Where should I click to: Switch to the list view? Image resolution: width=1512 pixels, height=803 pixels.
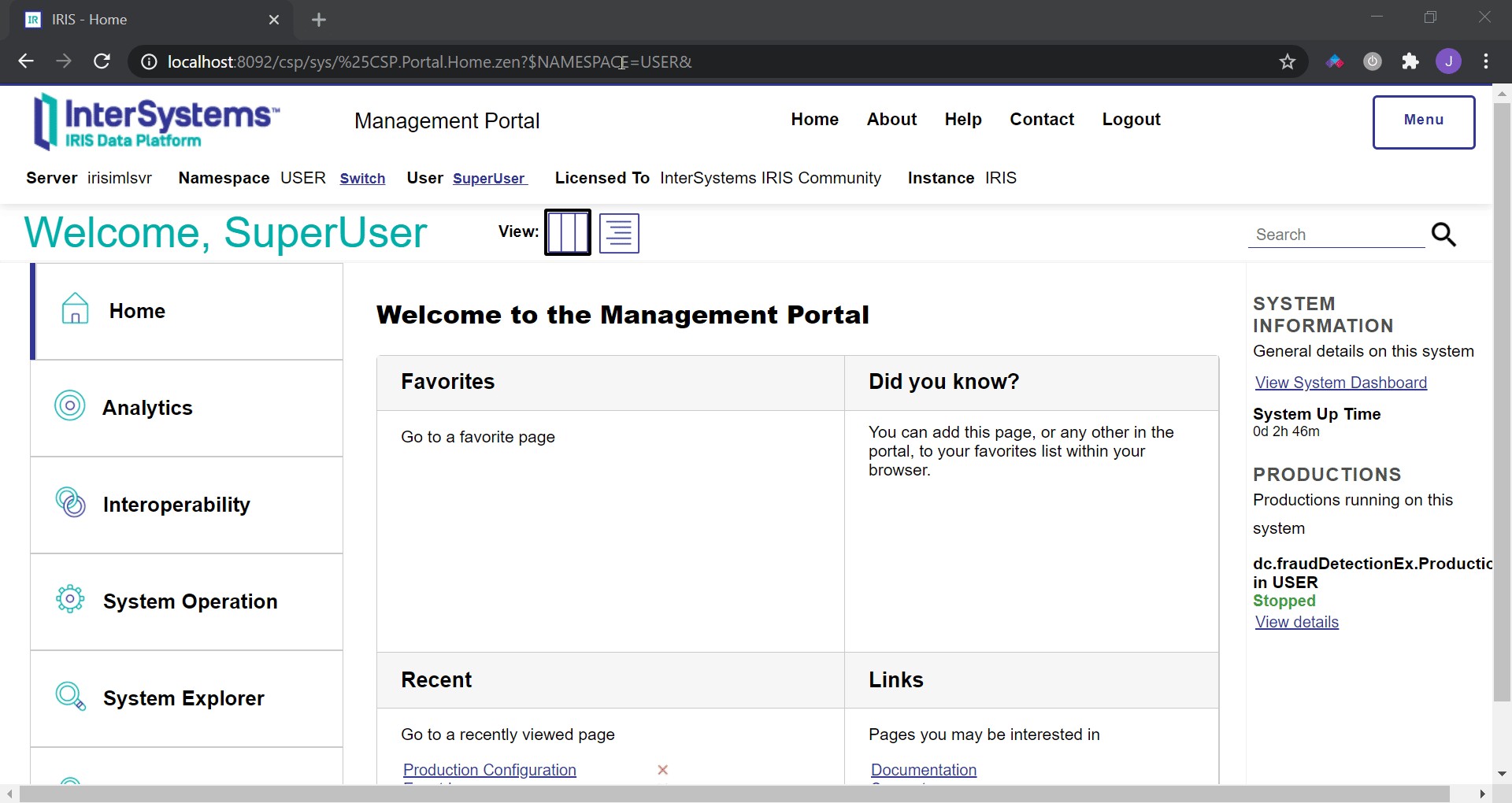tap(619, 233)
